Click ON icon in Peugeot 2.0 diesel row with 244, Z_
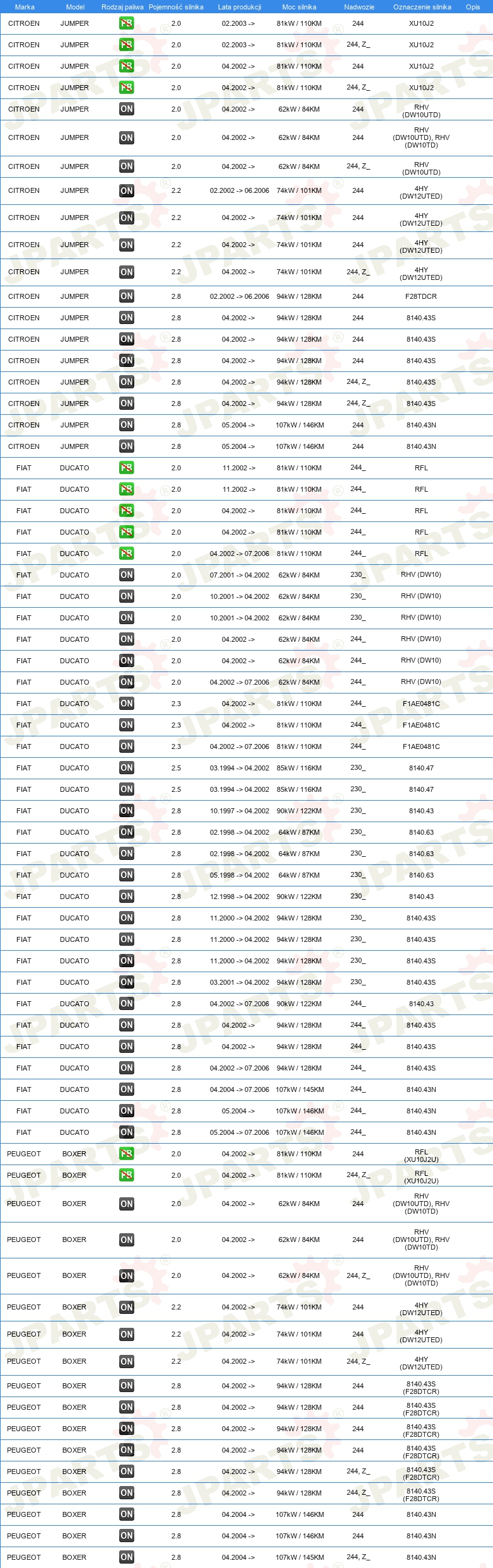 tap(127, 1275)
